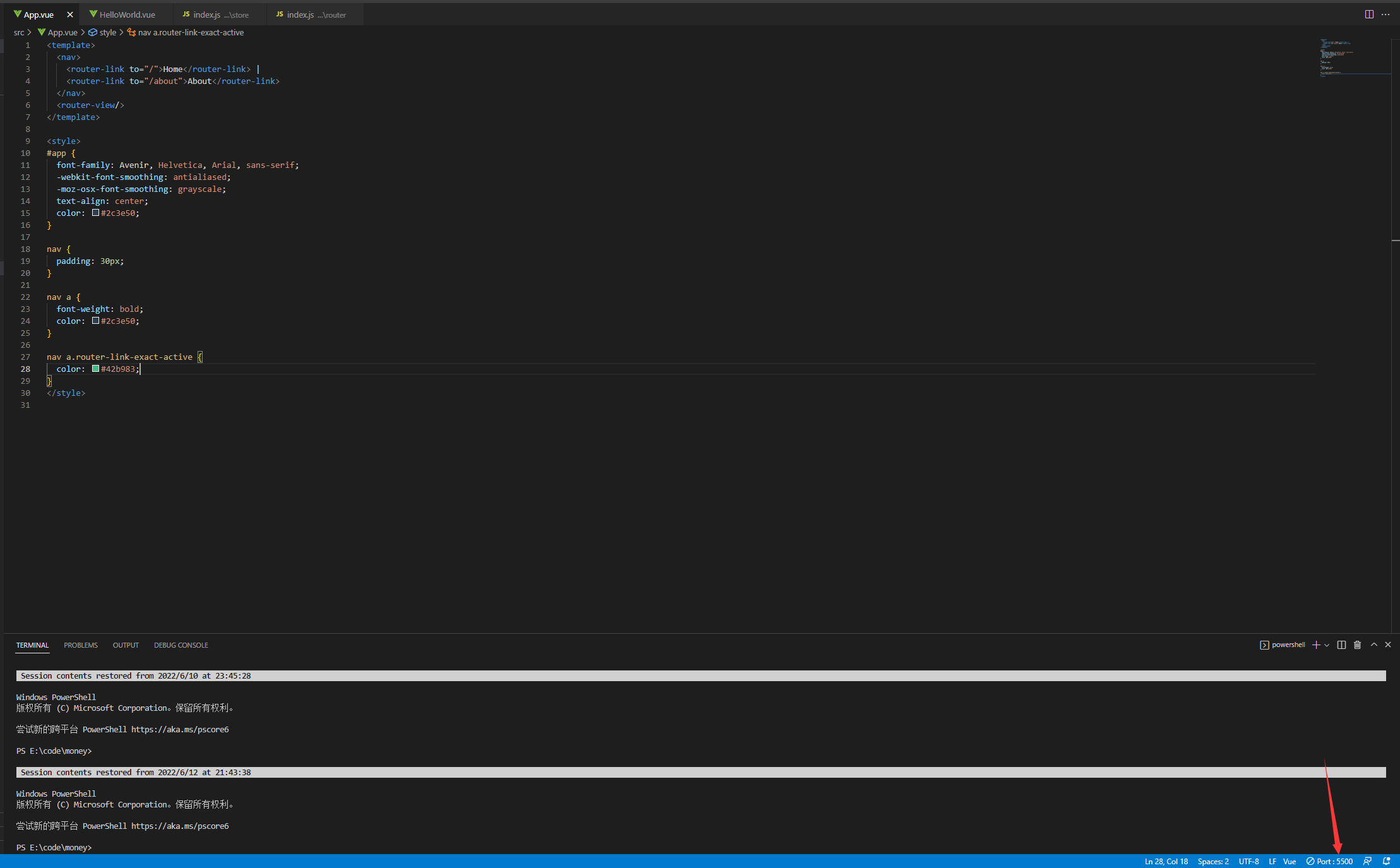The width and height of the screenshot is (1400, 868).
Task: Switch to HelloWorld.vue tab
Action: coord(127,15)
